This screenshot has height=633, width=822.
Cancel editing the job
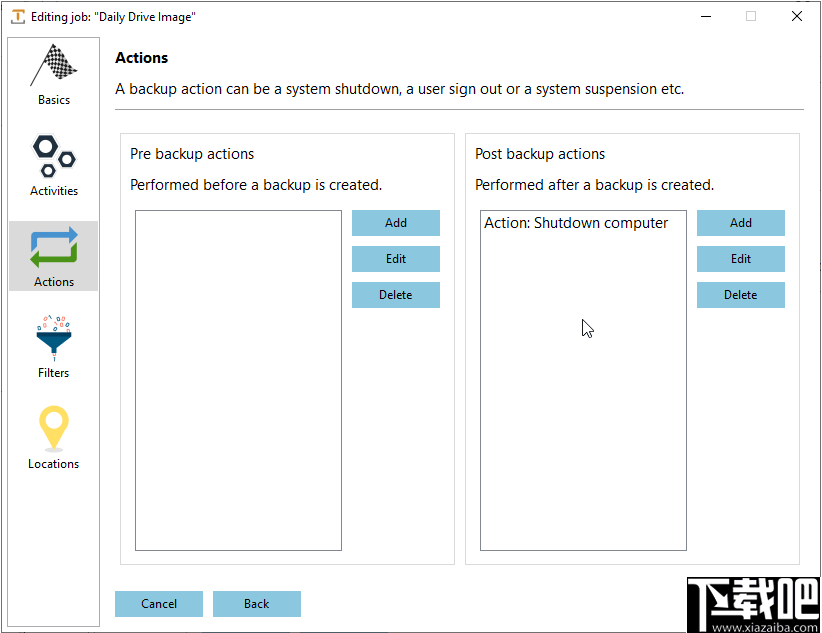tap(159, 604)
